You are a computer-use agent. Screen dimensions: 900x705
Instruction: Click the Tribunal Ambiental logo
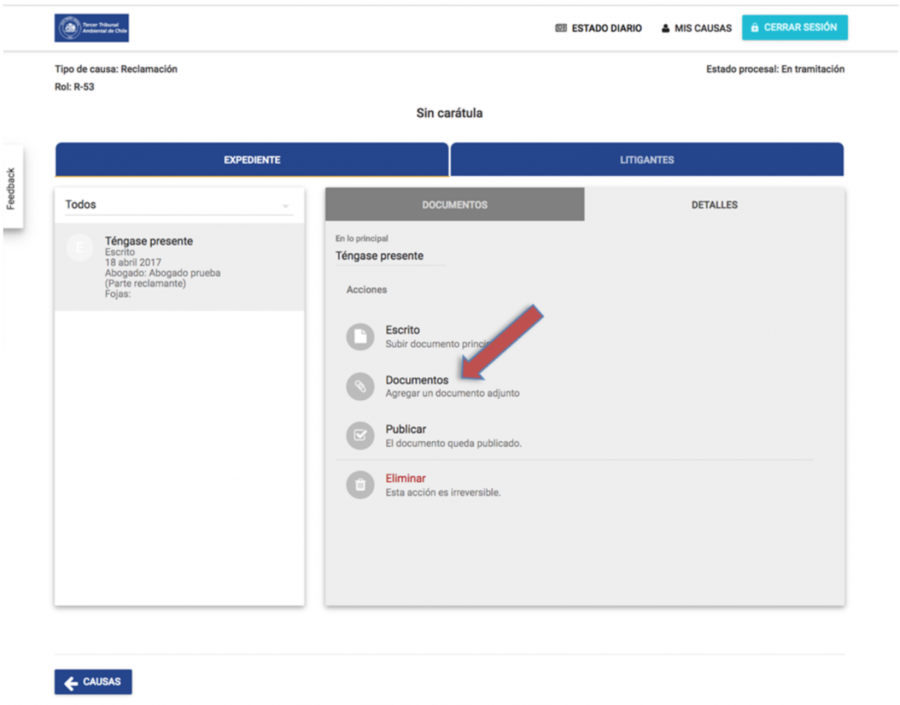tap(92, 28)
